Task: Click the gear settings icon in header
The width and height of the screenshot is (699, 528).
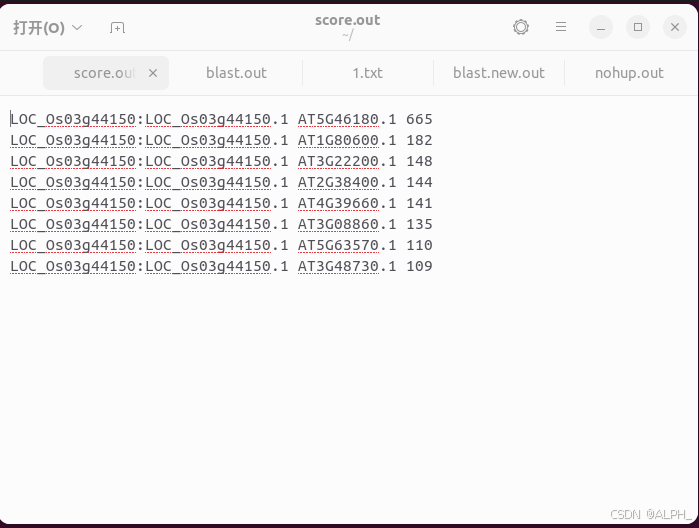Action: (521, 27)
